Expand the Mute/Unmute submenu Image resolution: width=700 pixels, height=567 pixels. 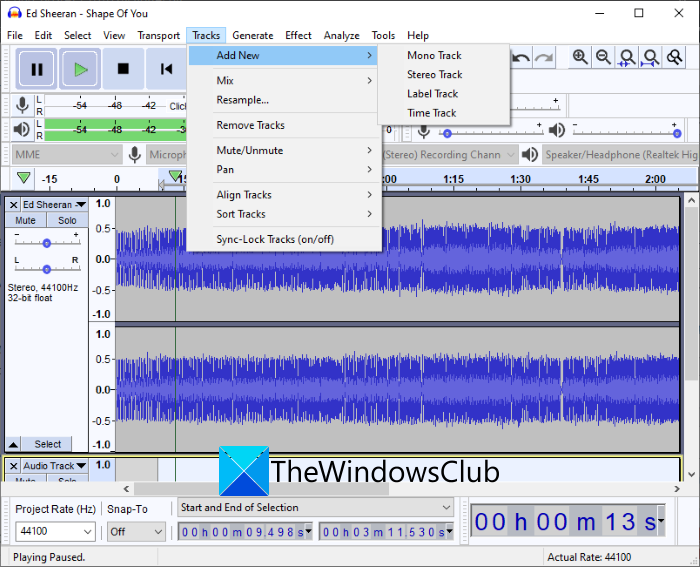[x=284, y=150]
